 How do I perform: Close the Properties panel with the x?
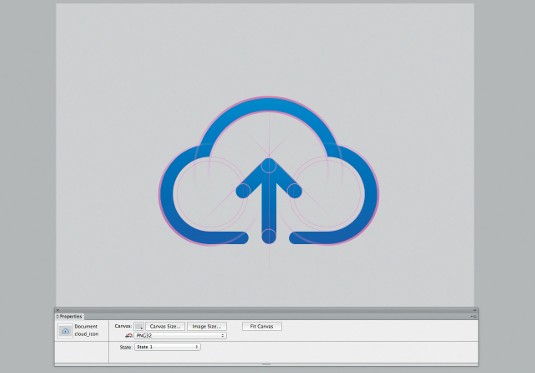pos(57,310)
